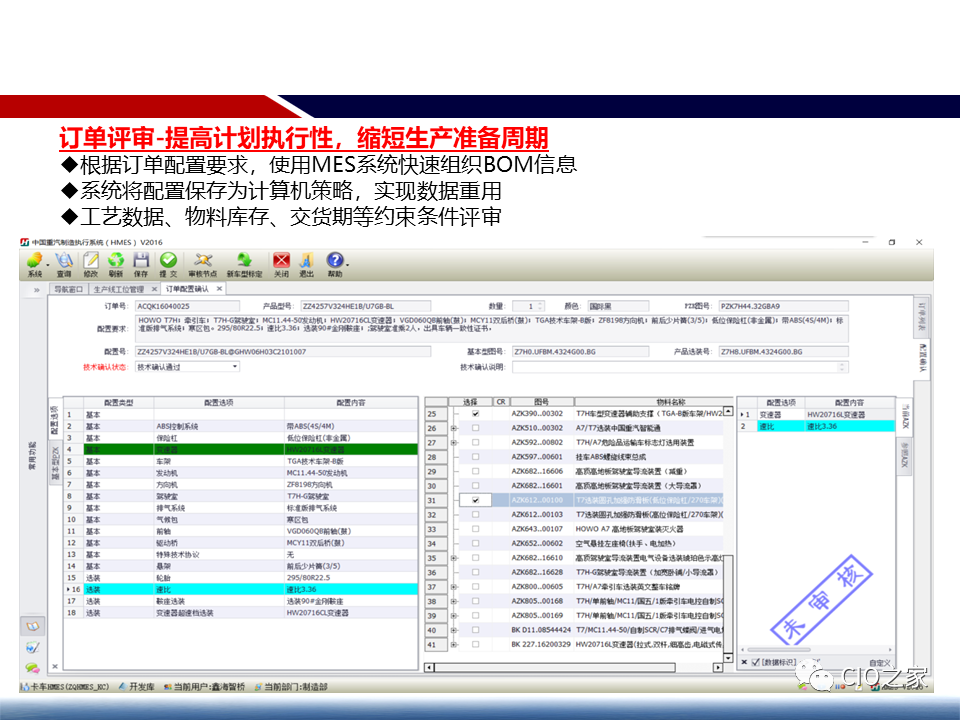Click the open-book icon in left sidebar
Image resolution: width=960 pixels, height=720 pixels.
click(32, 626)
